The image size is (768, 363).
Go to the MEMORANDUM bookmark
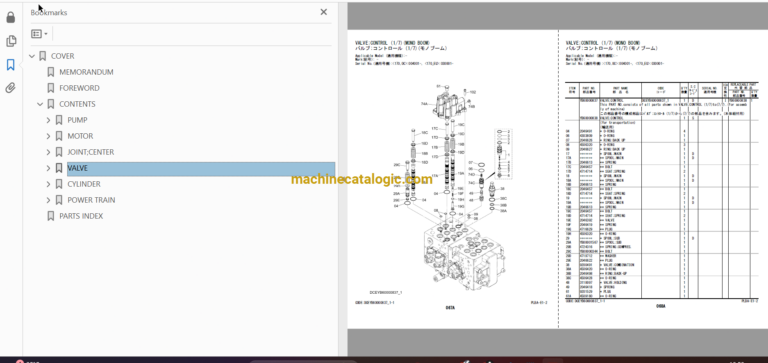click(x=86, y=72)
